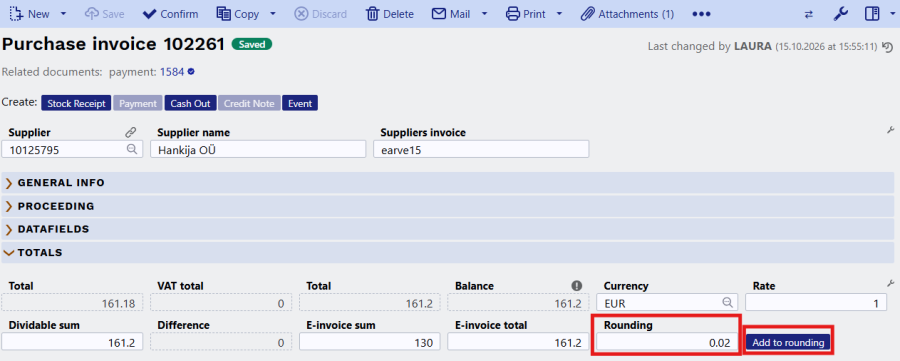Click the Supplier name field Hankija OÜ
This screenshot has width=900, height=361.
(x=258, y=149)
